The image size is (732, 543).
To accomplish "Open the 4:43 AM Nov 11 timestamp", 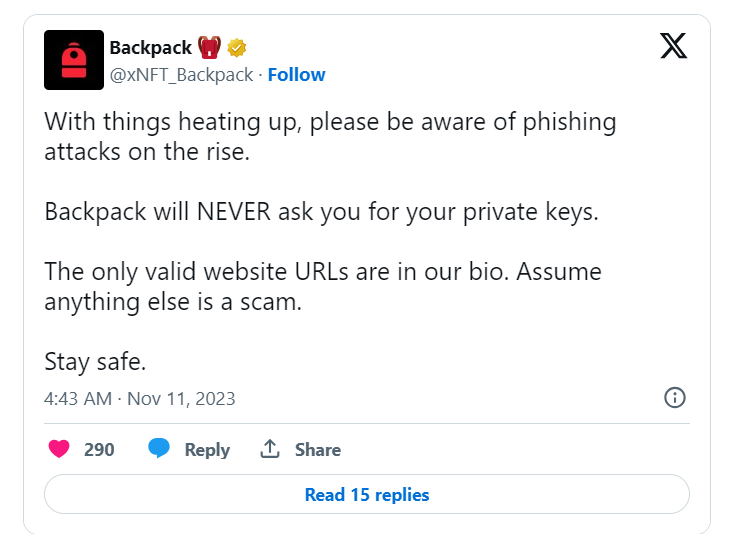I will [x=140, y=399].
